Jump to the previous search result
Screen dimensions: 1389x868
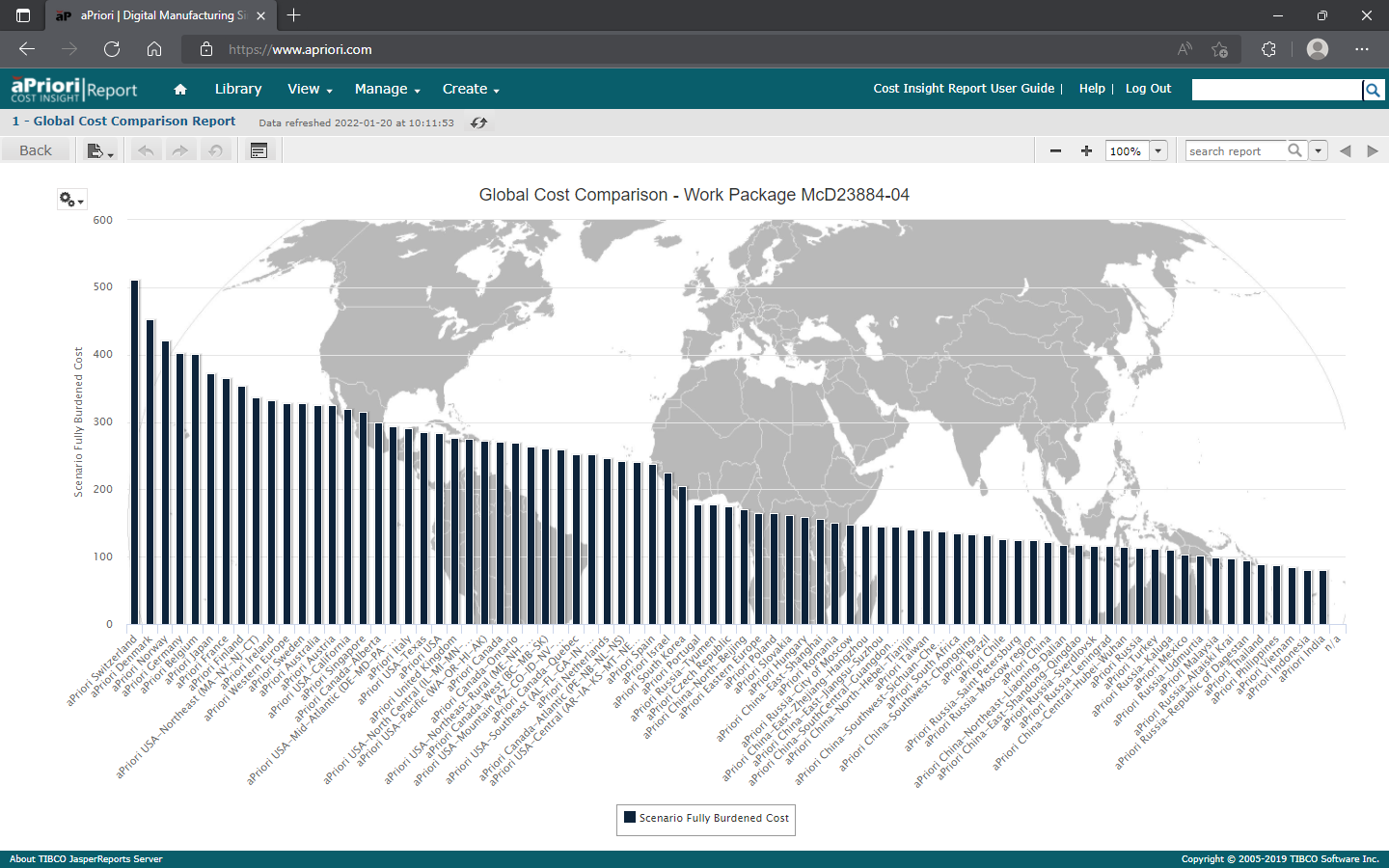point(1345,150)
